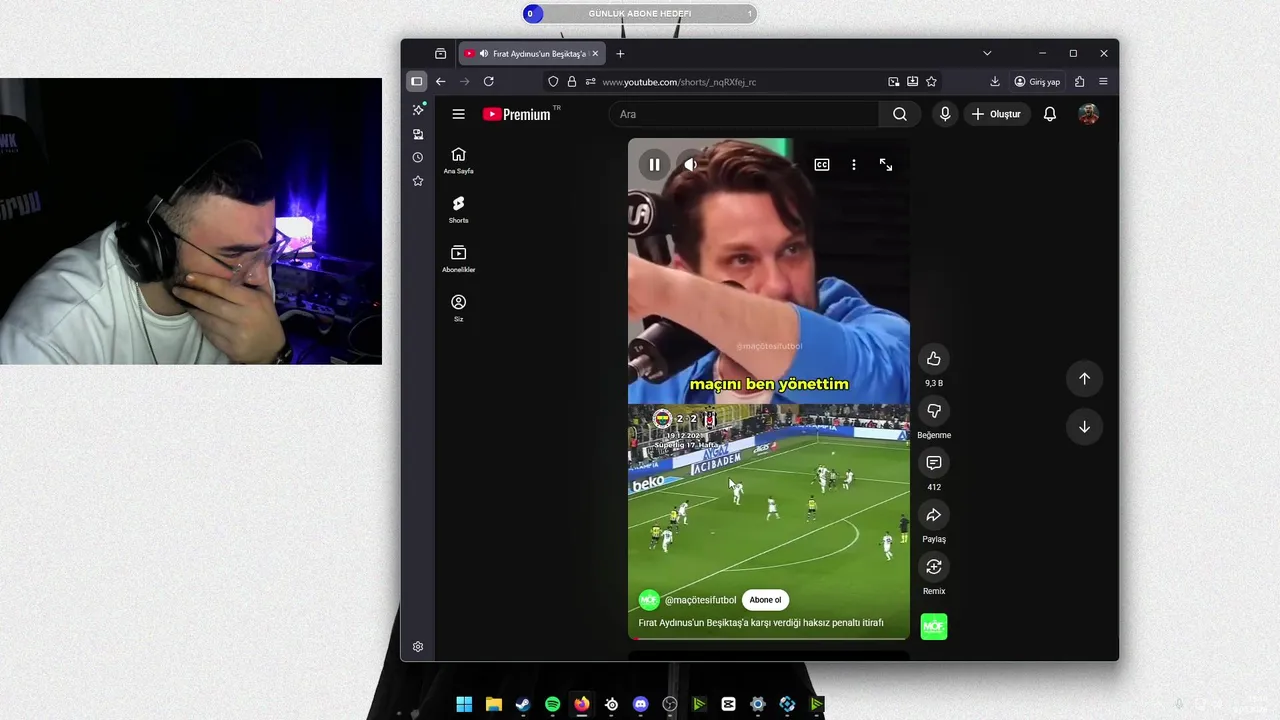This screenshot has height=720, width=1280.
Task: Open the Short's three-dot options menu
Action: pyautogui.click(x=854, y=165)
